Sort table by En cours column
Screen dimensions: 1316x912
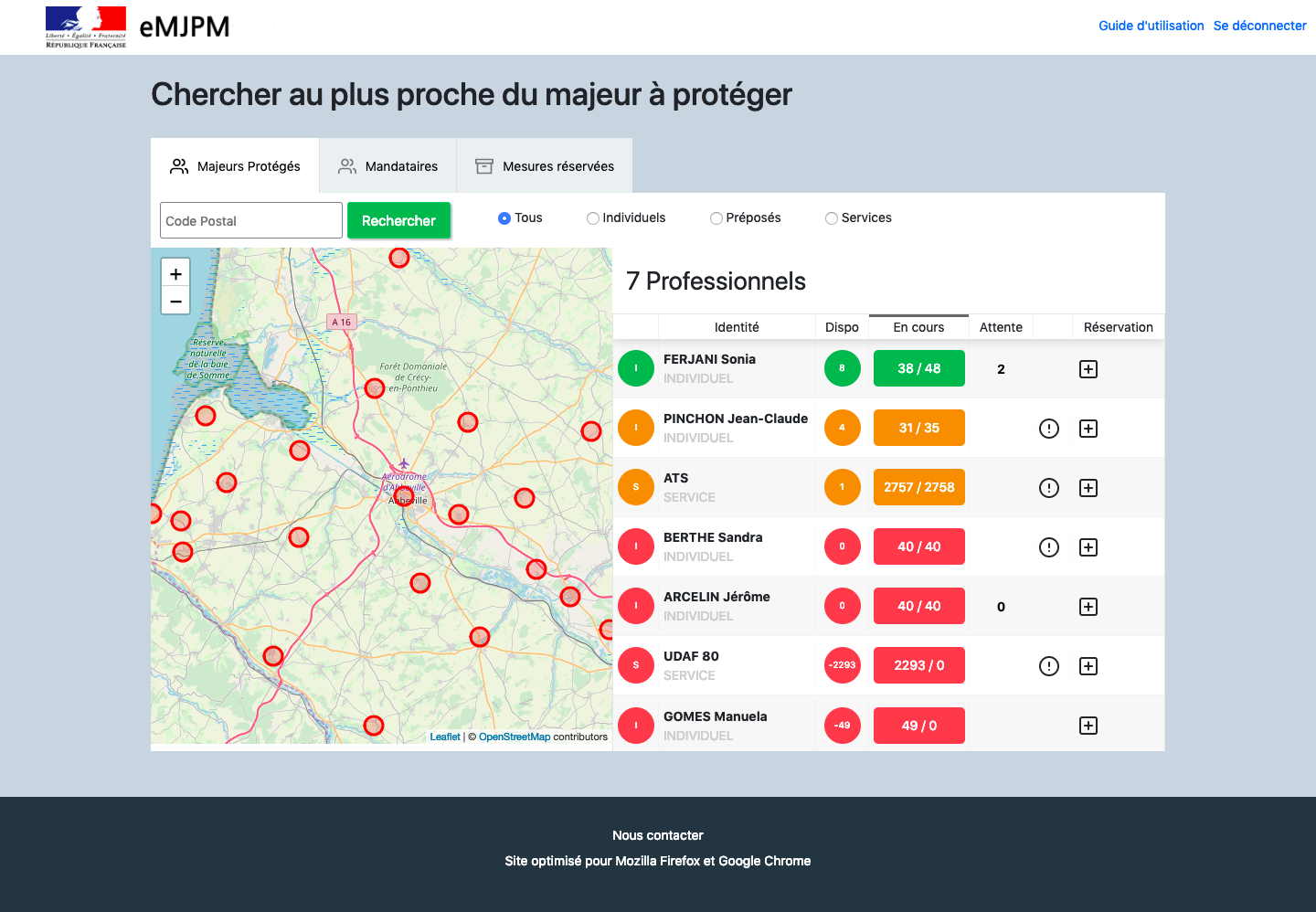918,327
